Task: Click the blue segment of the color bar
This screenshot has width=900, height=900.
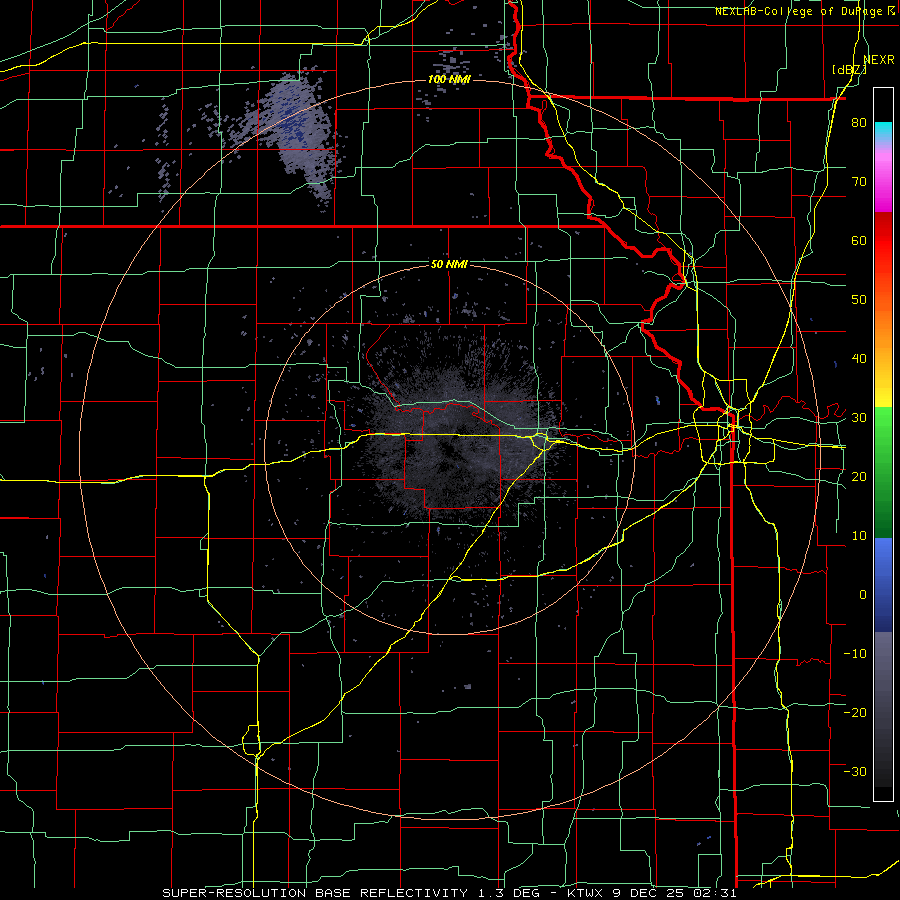Action: [883, 584]
